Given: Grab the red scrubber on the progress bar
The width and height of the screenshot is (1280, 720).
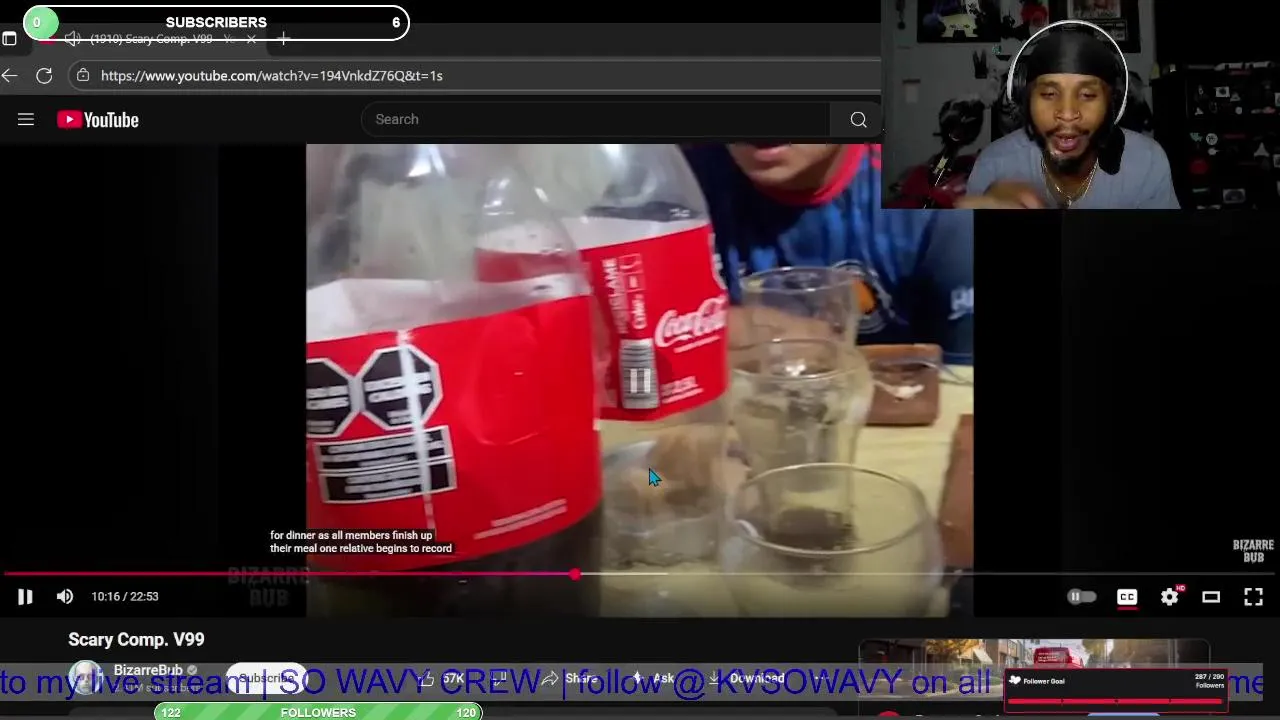Looking at the screenshot, I should pos(575,574).
